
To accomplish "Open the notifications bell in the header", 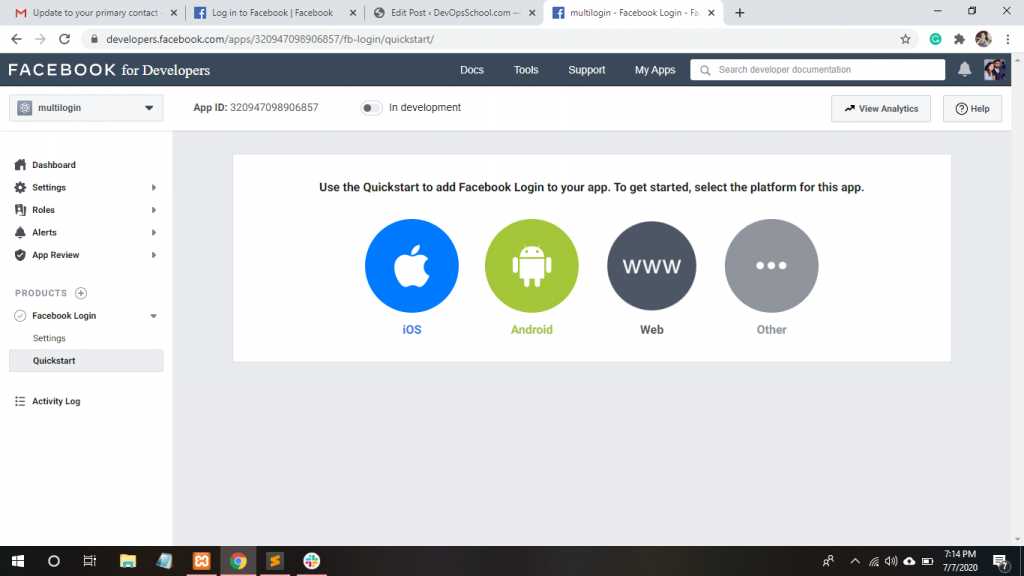I will [964, 69].
